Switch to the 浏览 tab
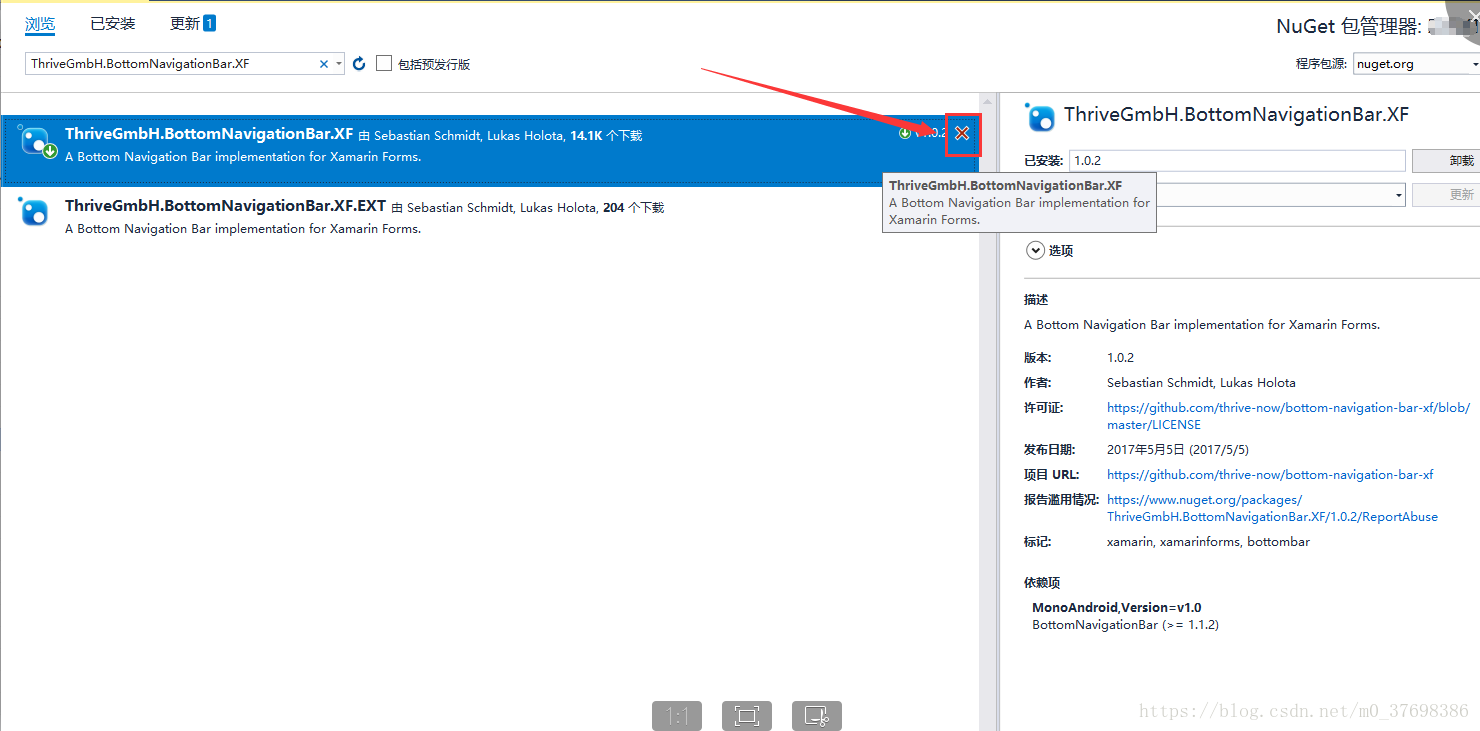Image resolution: width=1480 pixels, height=731 pixels. [x=40, y=24]
